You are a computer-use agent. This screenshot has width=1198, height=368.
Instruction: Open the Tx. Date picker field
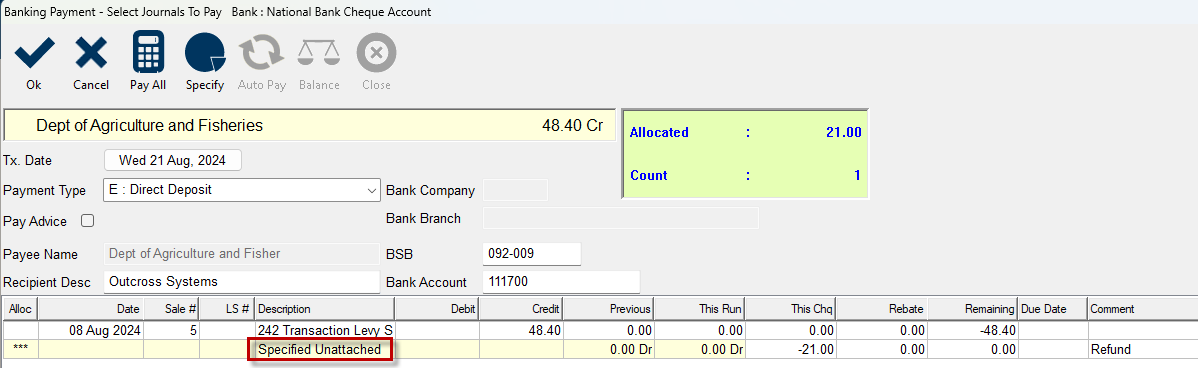click(173, 160)
